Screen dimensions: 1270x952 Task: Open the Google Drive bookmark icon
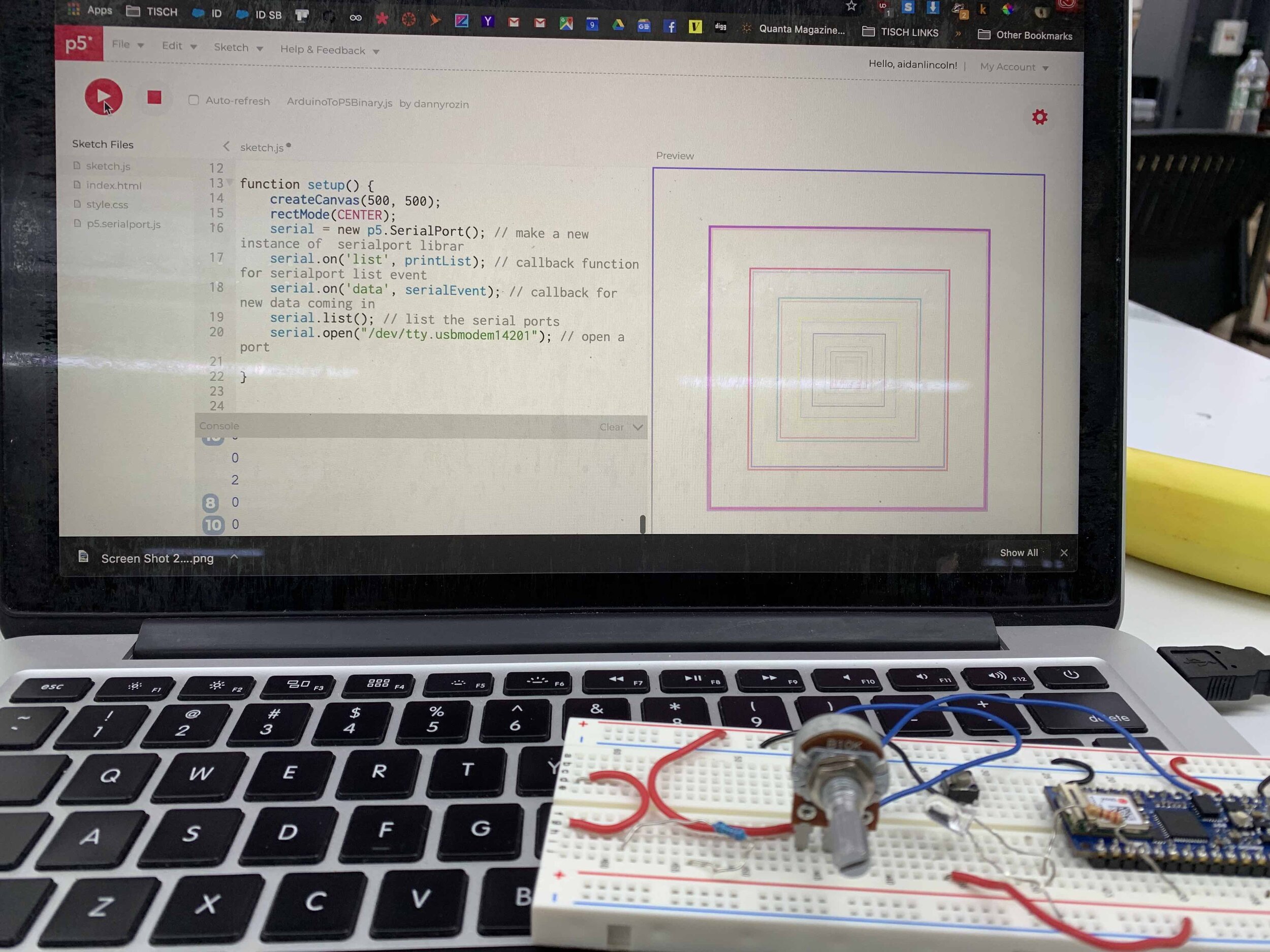click(x=618, y=25)
